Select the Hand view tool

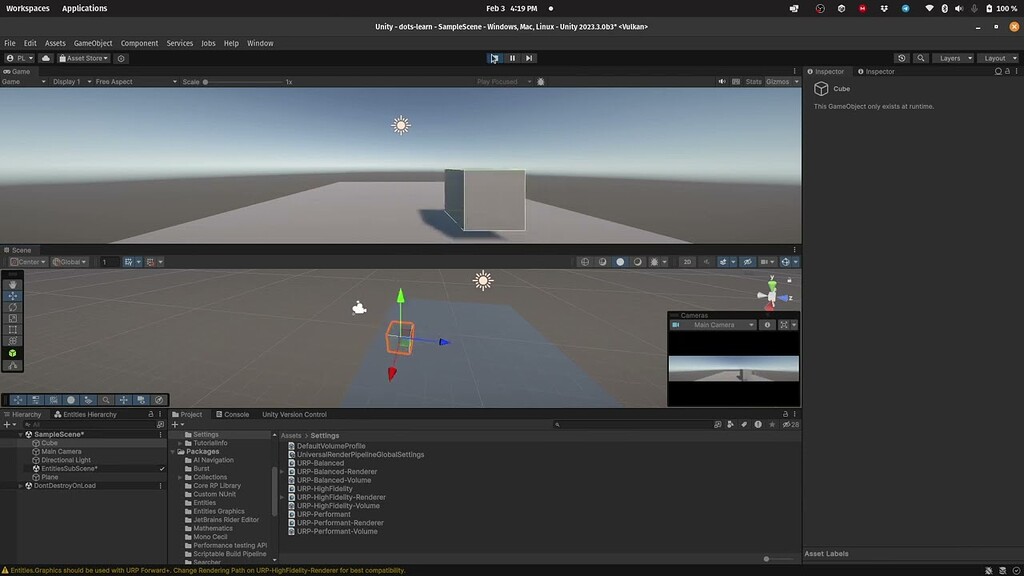click(x=12, y=283)
